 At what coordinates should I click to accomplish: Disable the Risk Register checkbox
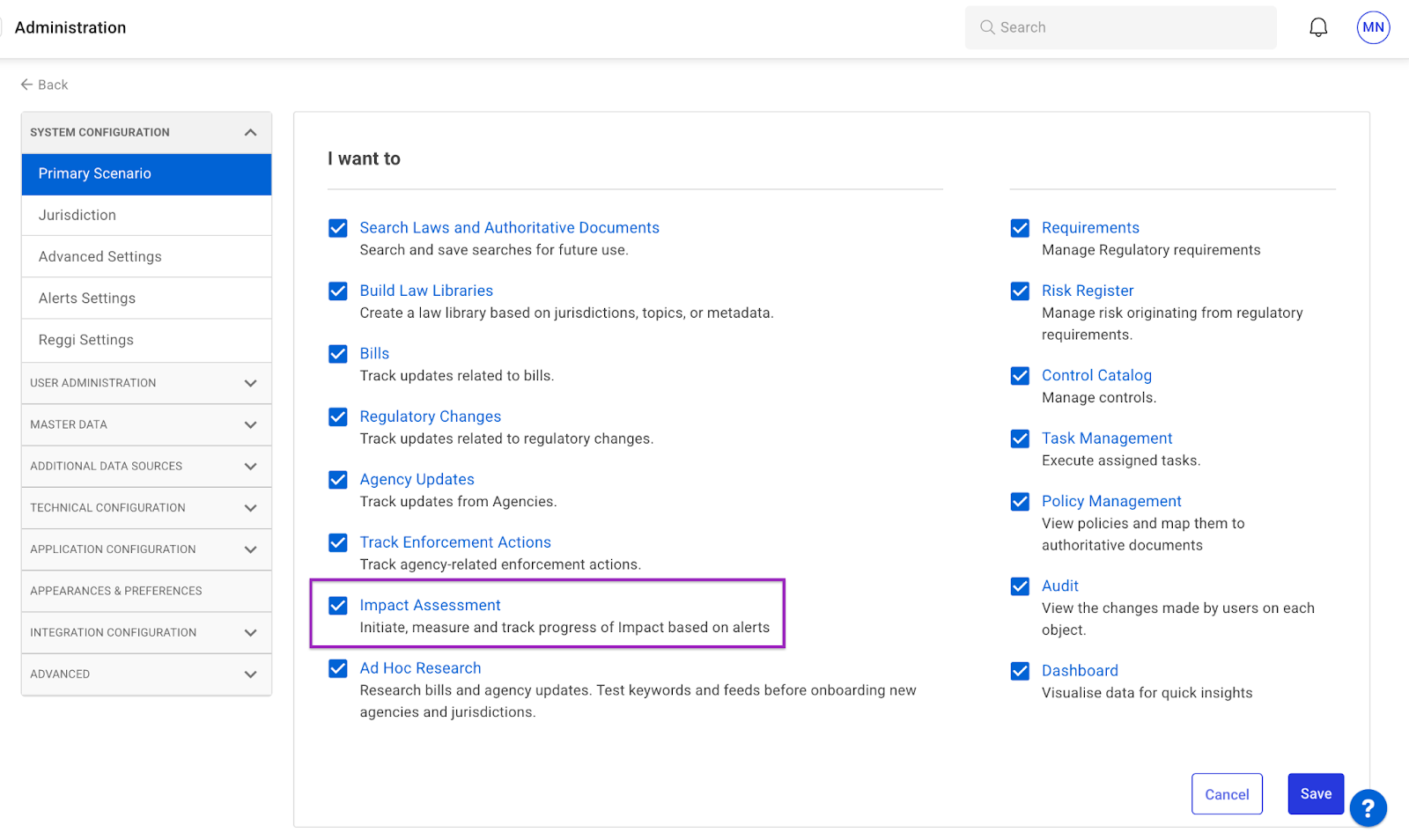pyautogui.click(x=1020, y=291)
